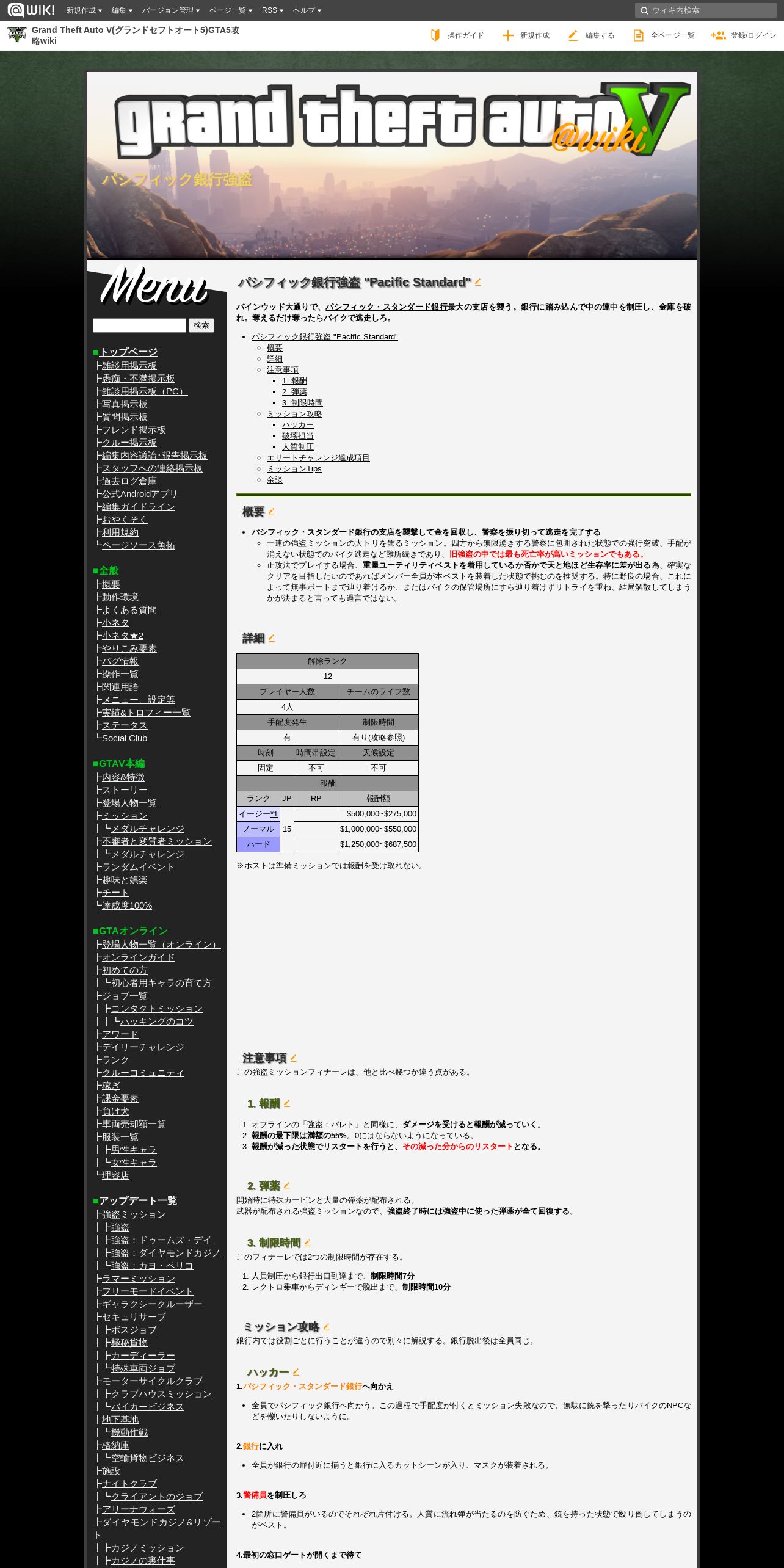Open 車両売却額一覧 sidebar link

click(134, 1124)
